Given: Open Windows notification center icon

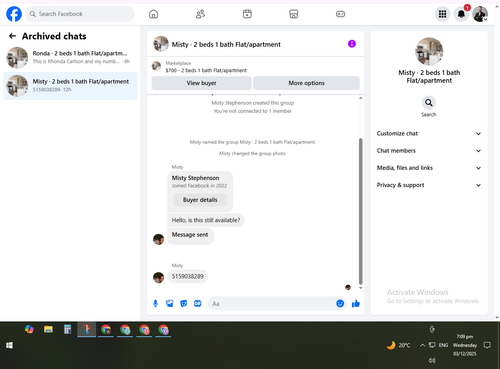Looking at the screenshot, I should pyautogui.click(x=487, y=345).
